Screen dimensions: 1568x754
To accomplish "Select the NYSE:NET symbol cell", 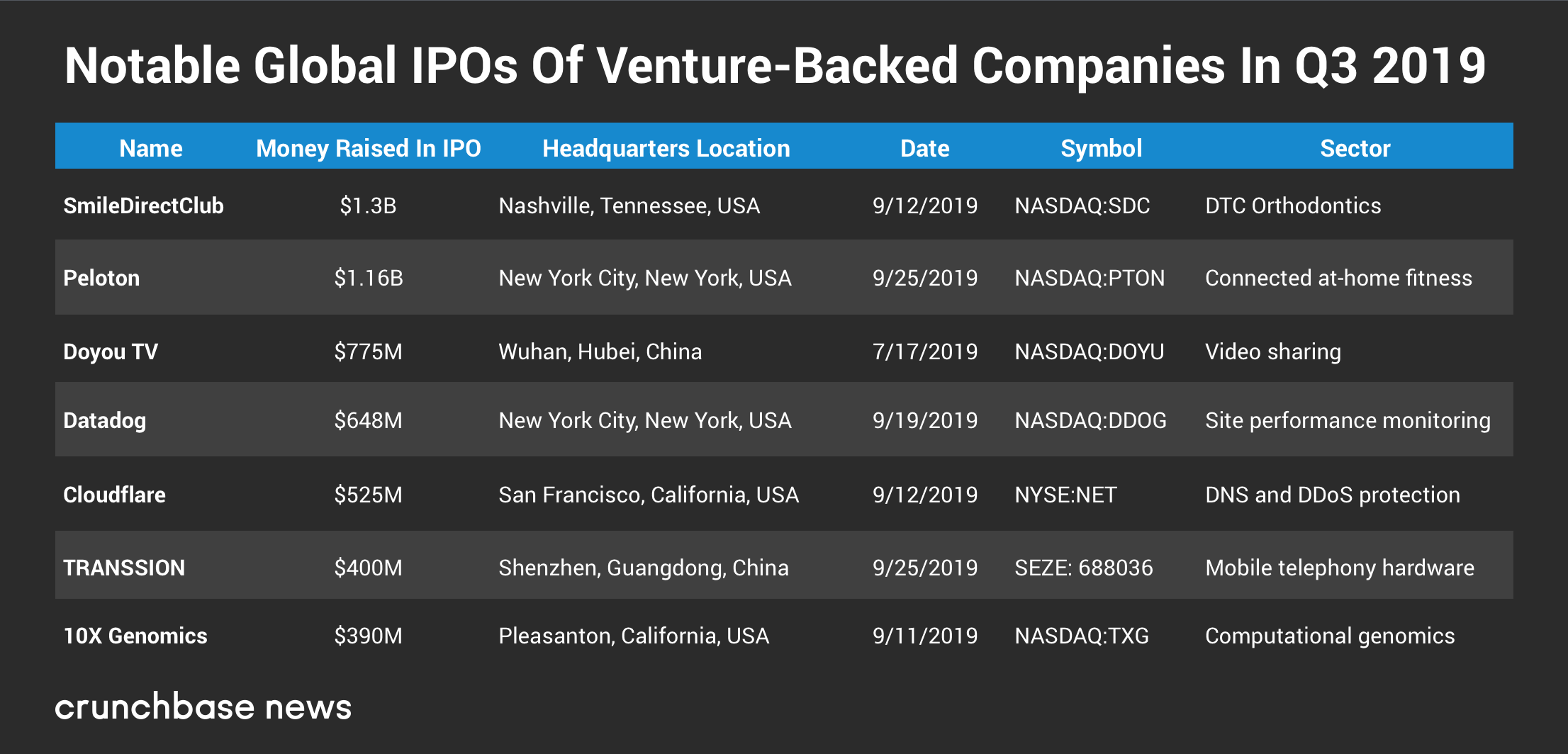I will click(x=1065, y=495).
